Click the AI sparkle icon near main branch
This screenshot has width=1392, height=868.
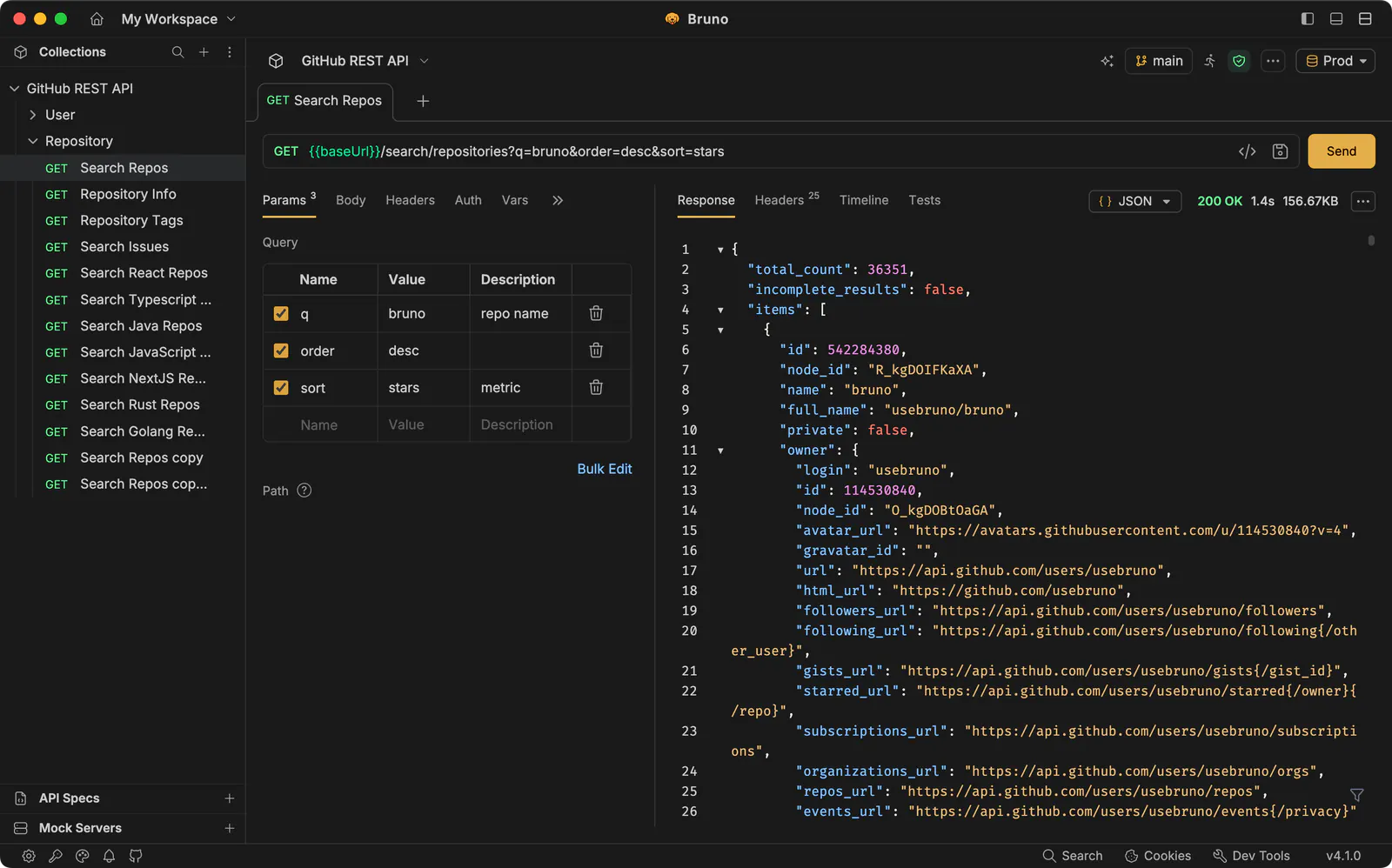[1107, 61]
